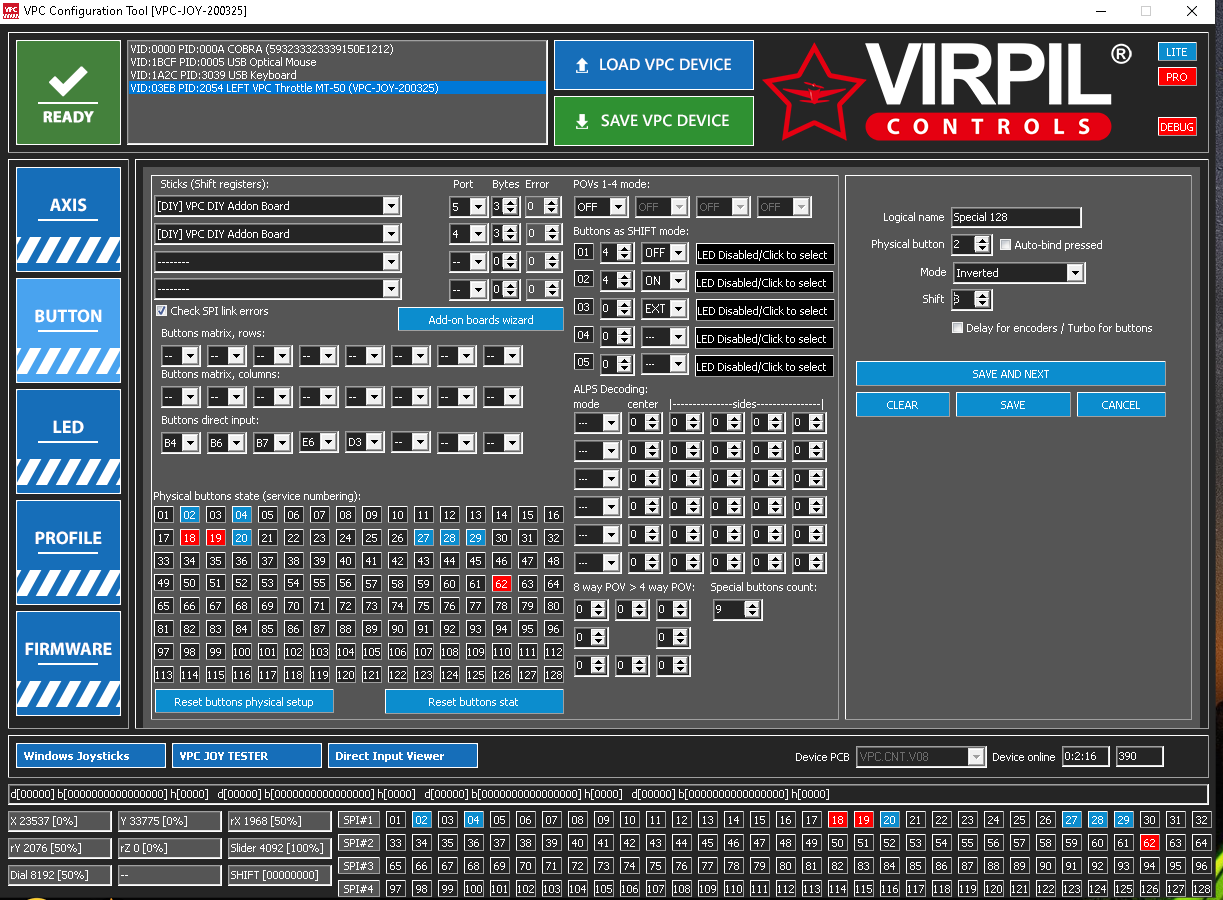Click the SHIFT [00000000] status readout

(x=279, y=875)
